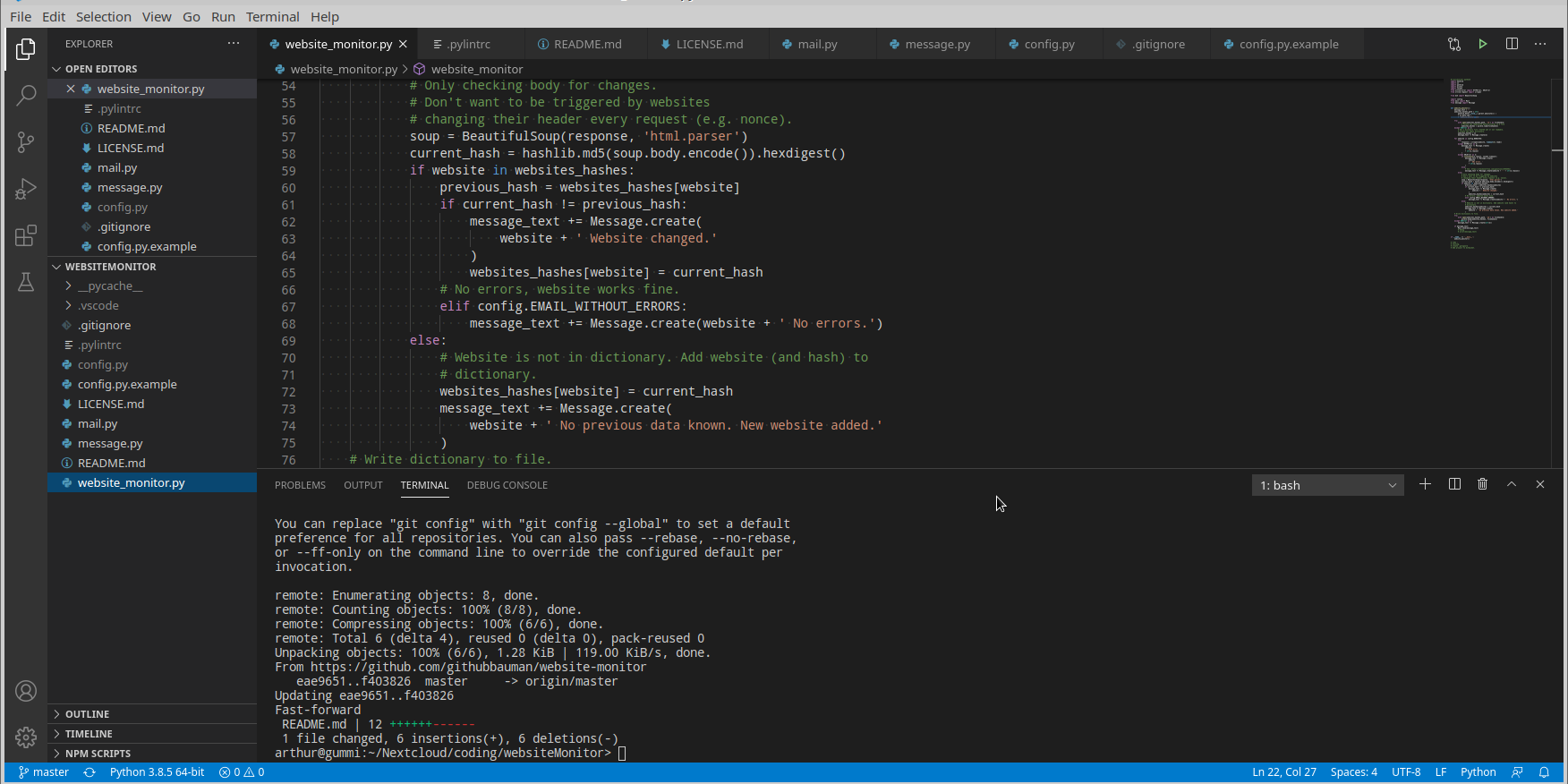This screenshot has width=1568, height=784.
Task: Change indentation via Spaces: 4
Action: coord(1354,772)
